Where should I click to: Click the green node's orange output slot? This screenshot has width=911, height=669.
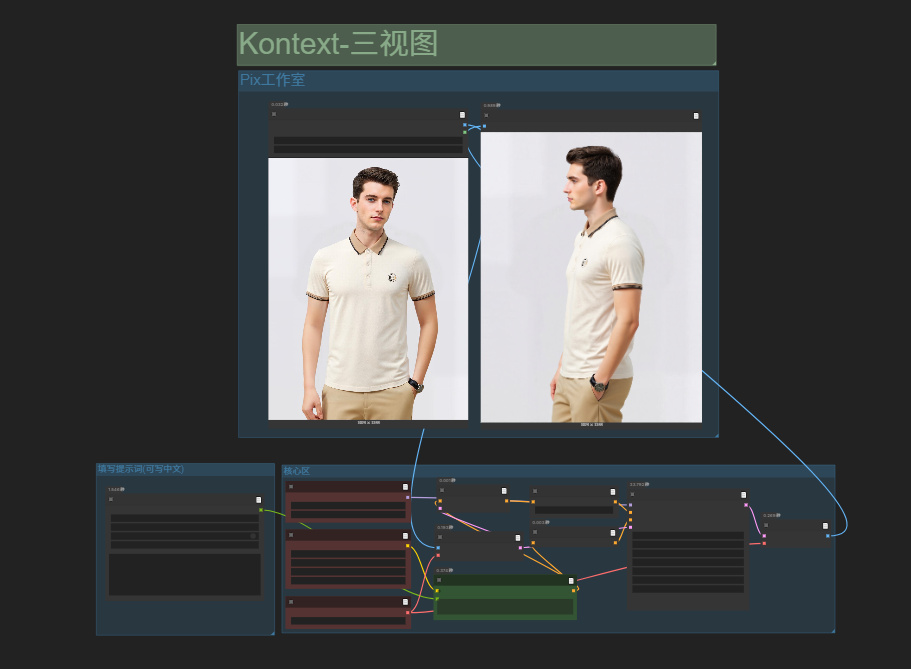[573, 591]
